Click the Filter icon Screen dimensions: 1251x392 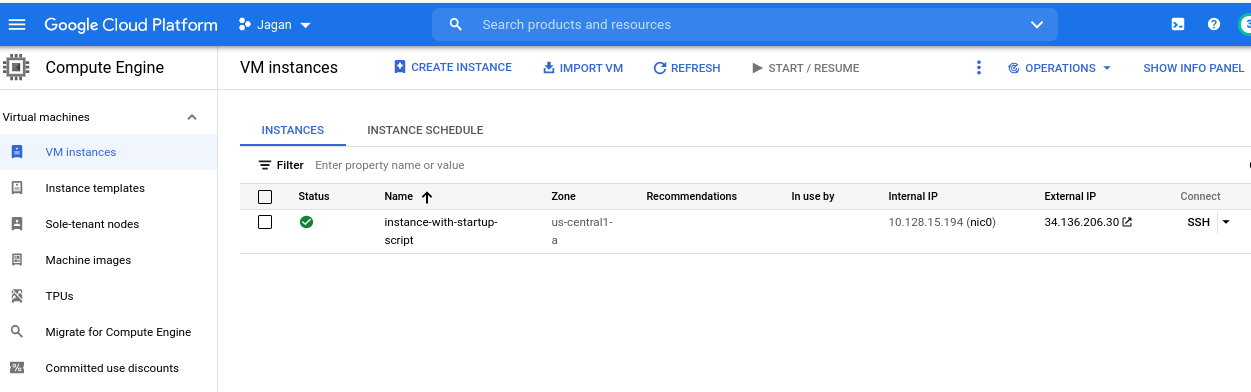tap(265, 165)
